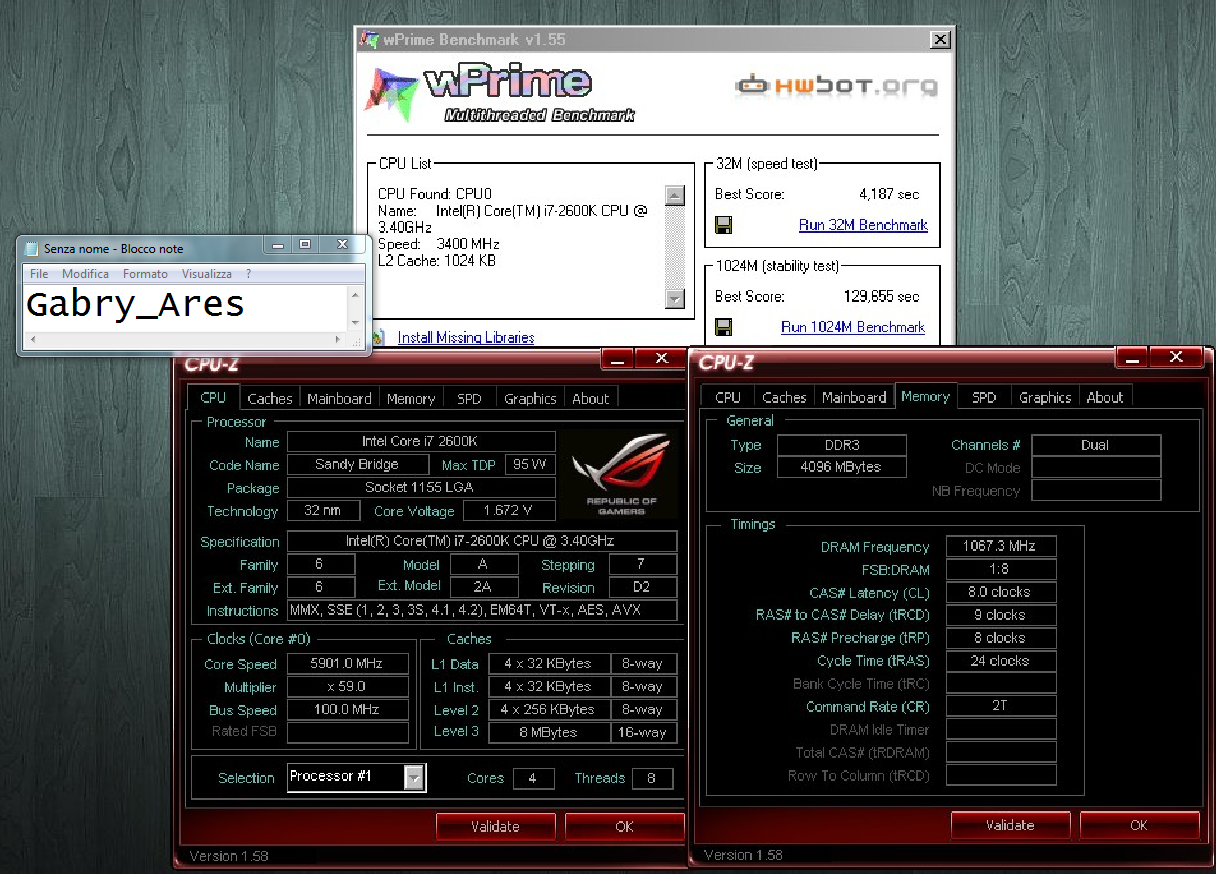Click the Level 3 cache value 8 MBytes

click(548, 732)
